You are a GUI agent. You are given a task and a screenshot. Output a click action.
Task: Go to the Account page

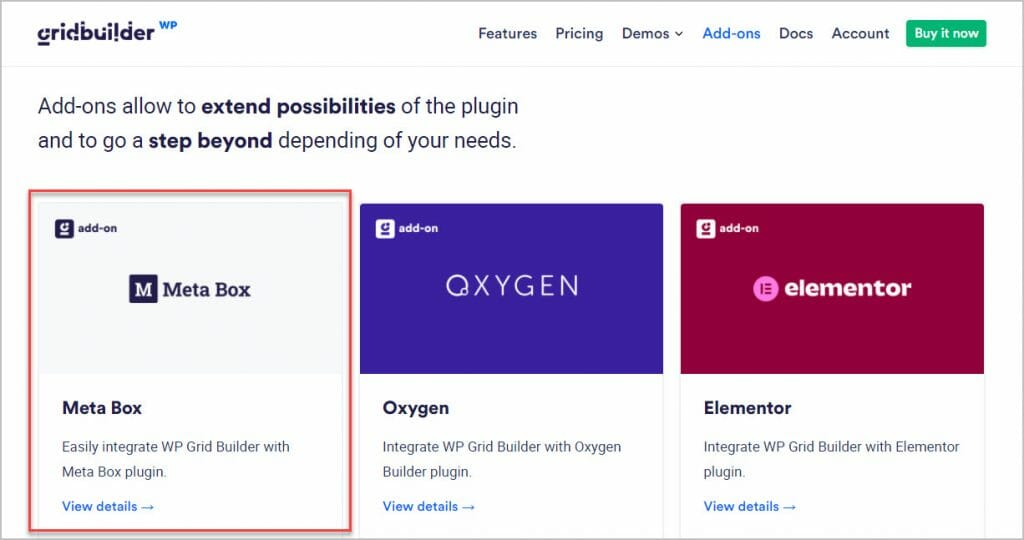click(x=860, y=33)
